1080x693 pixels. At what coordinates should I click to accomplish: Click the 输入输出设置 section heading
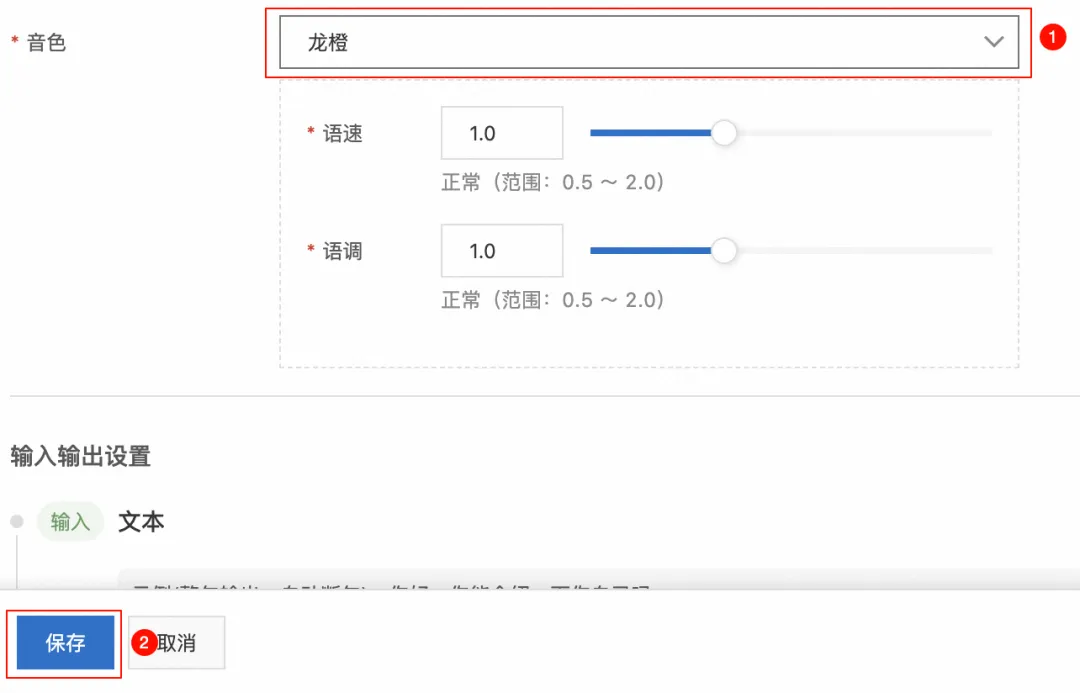point(80,457)
